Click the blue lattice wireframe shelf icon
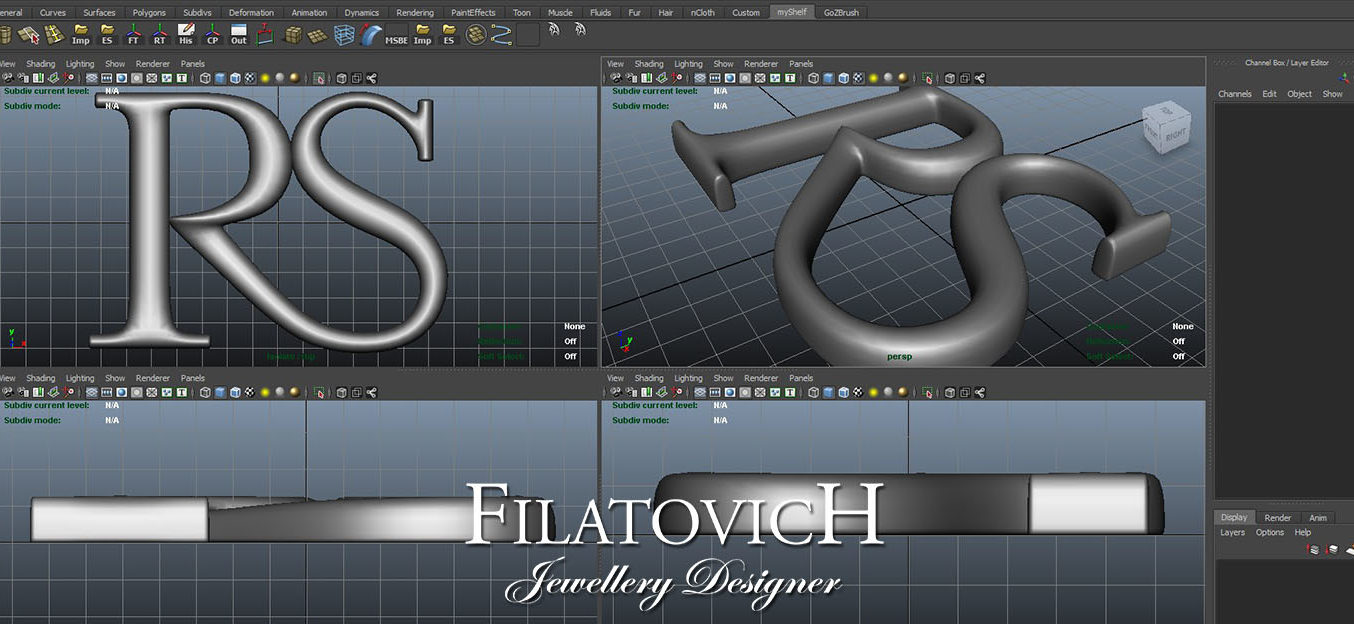Image resolution: width=1354 pixels, height=624 pixels. [344, 35]
